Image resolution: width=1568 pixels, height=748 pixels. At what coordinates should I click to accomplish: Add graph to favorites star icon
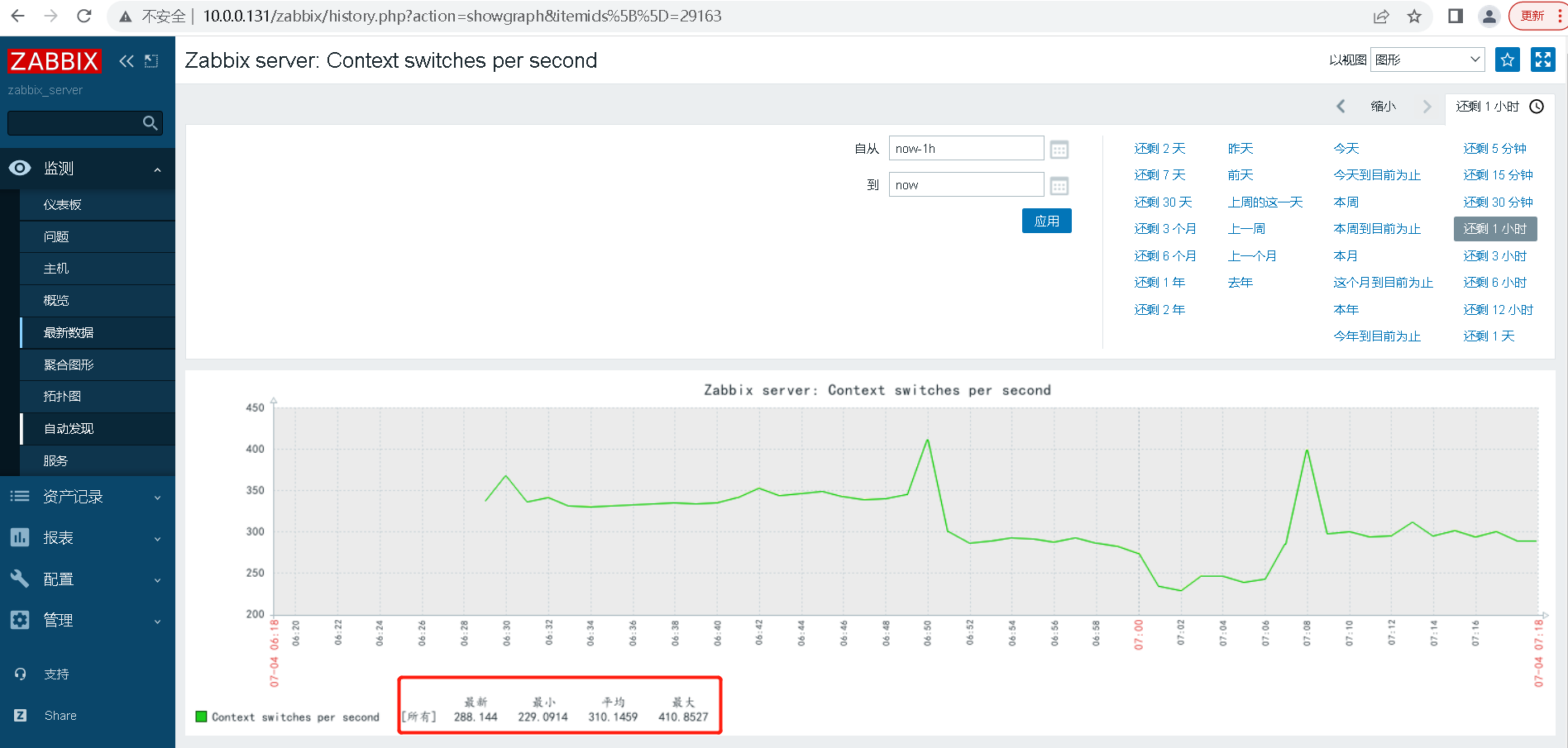click(1508, 60)
